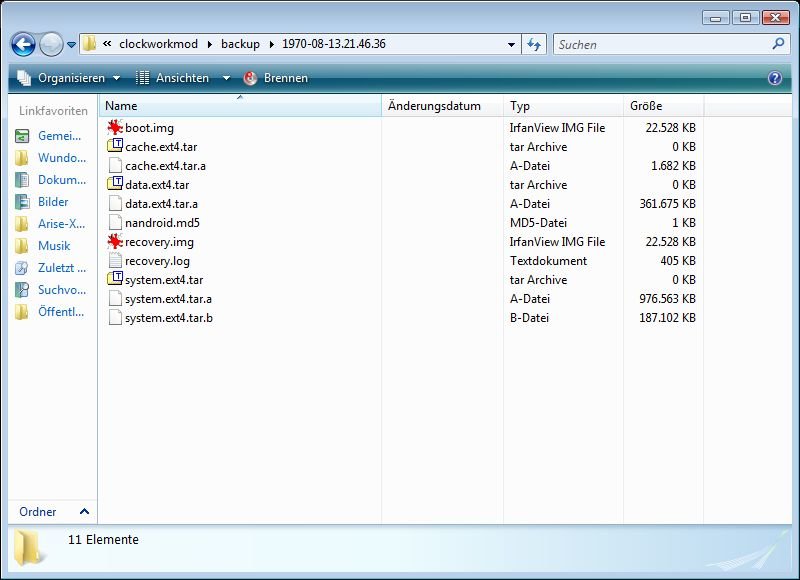
Task: Navigate to the clockworkmod breadcrumb
Action: pos(158,44)
